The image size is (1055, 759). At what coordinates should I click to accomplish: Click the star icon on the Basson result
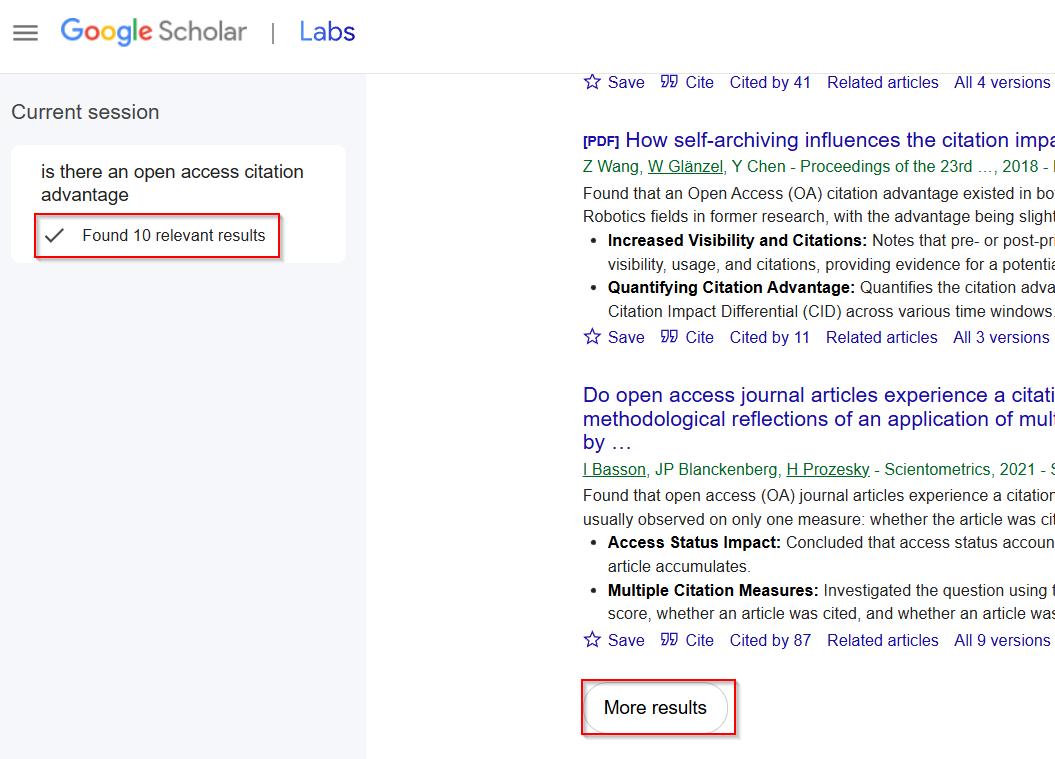[x=590, y=640]
